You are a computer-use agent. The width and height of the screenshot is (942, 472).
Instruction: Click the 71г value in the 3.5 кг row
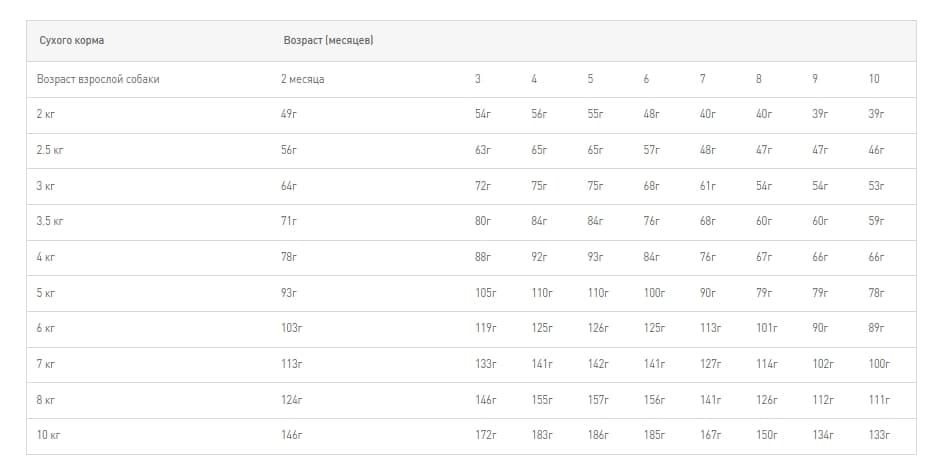click(x=289, y=221)
